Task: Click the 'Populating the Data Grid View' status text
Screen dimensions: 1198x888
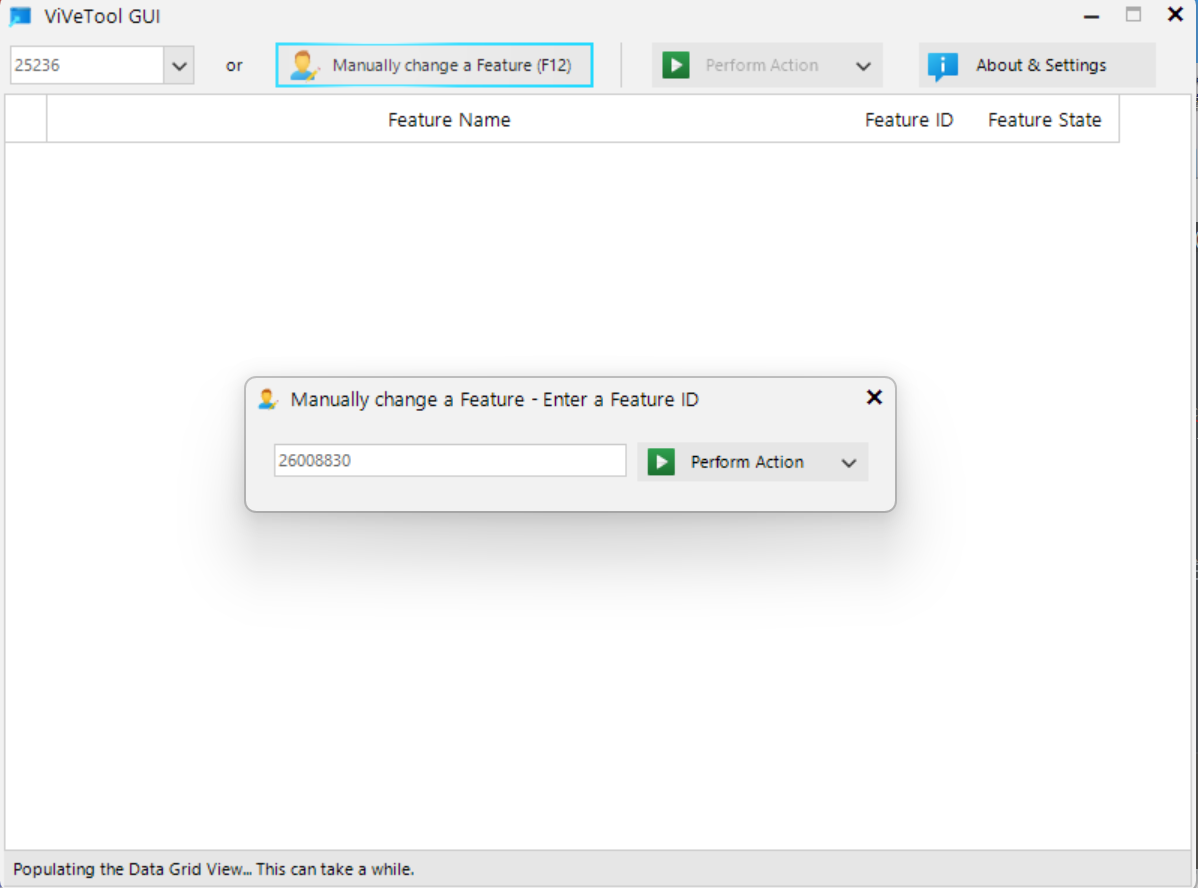Action: 213,870
